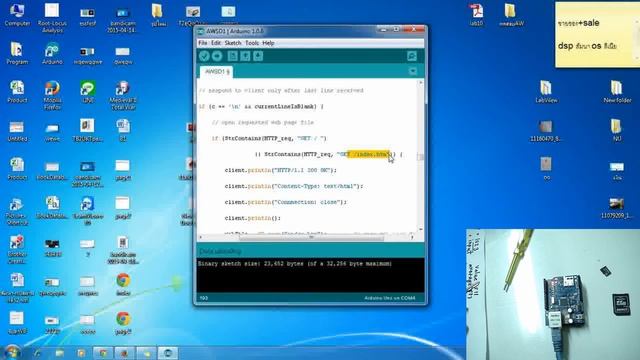Select the Untitled desktop icon

pyautogui.click(x=17, y=131)
